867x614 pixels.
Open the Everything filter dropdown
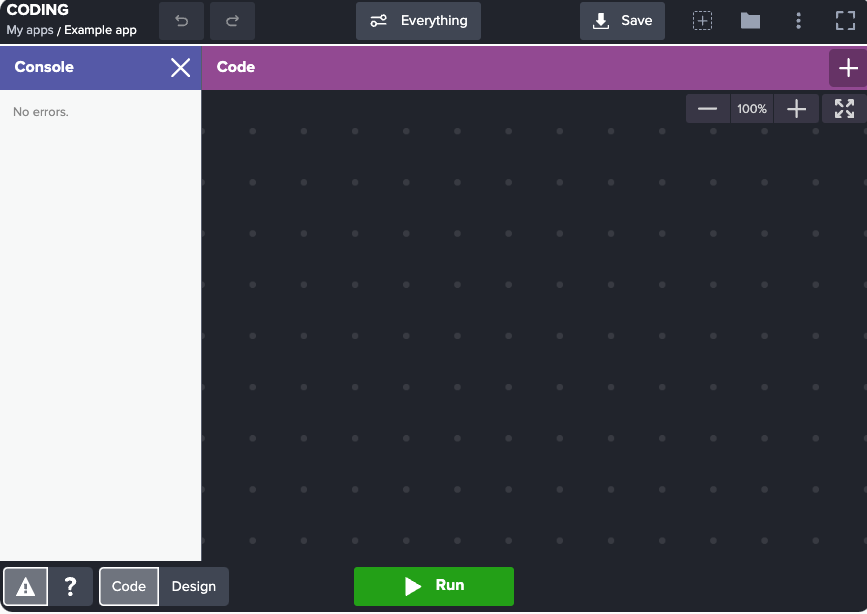[x=418, y=20]
